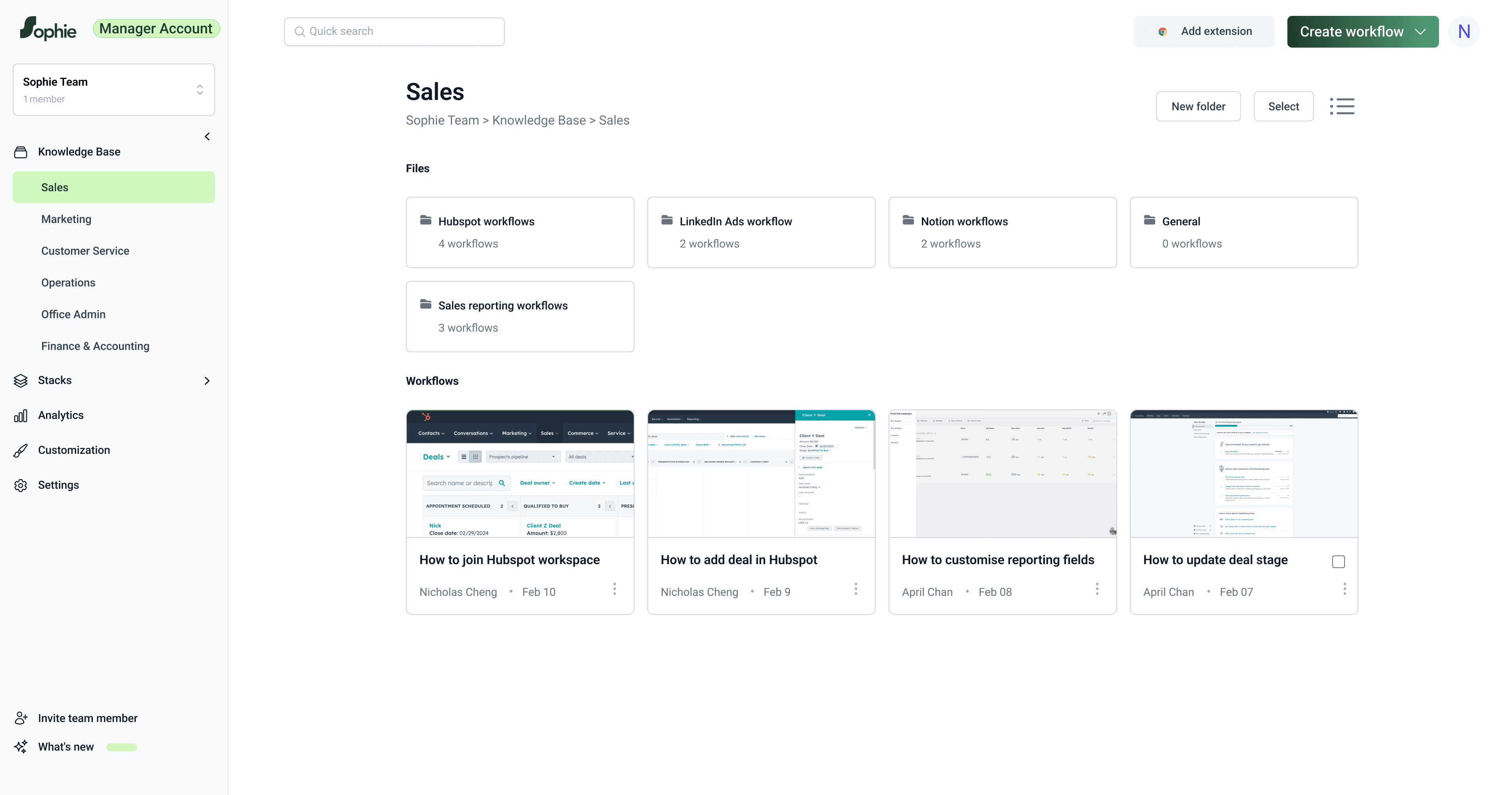1512x795 pixels.
Task: Open the Customer Service section
Action: [85, 251]
